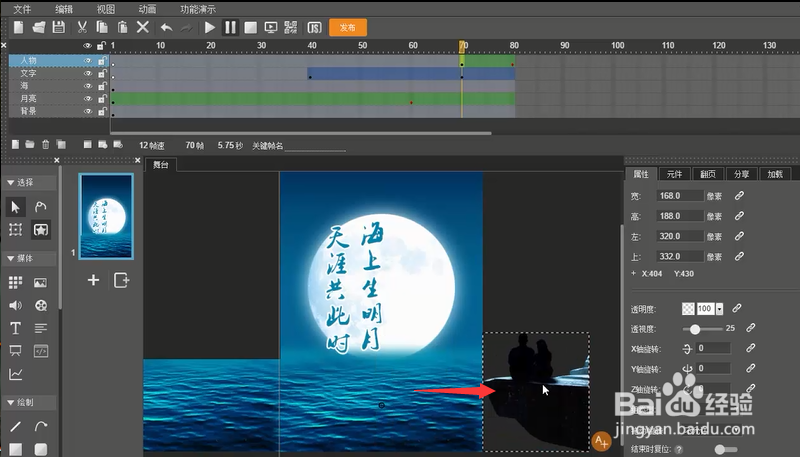The height and width of the screenshot is (457, 800).
Task: Delete selection with the X icon
Action: point(143,27)
